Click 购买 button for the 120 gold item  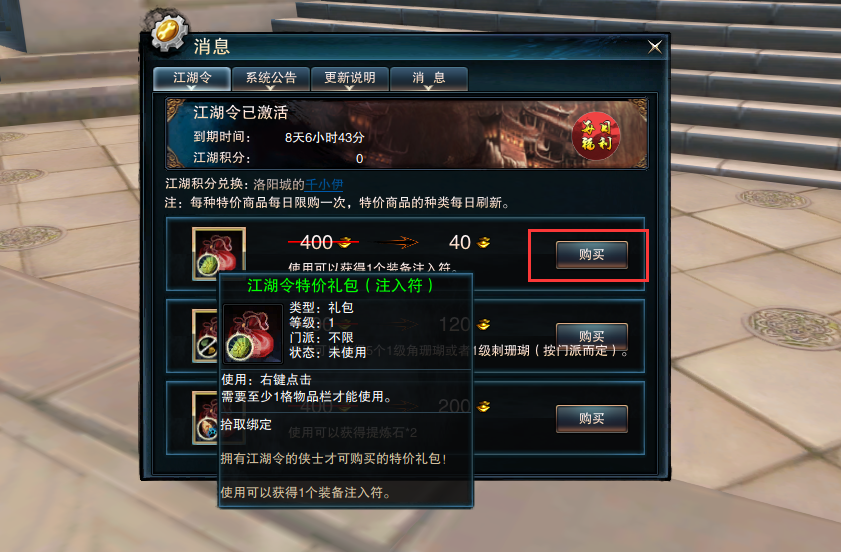[x=592, y=336]
